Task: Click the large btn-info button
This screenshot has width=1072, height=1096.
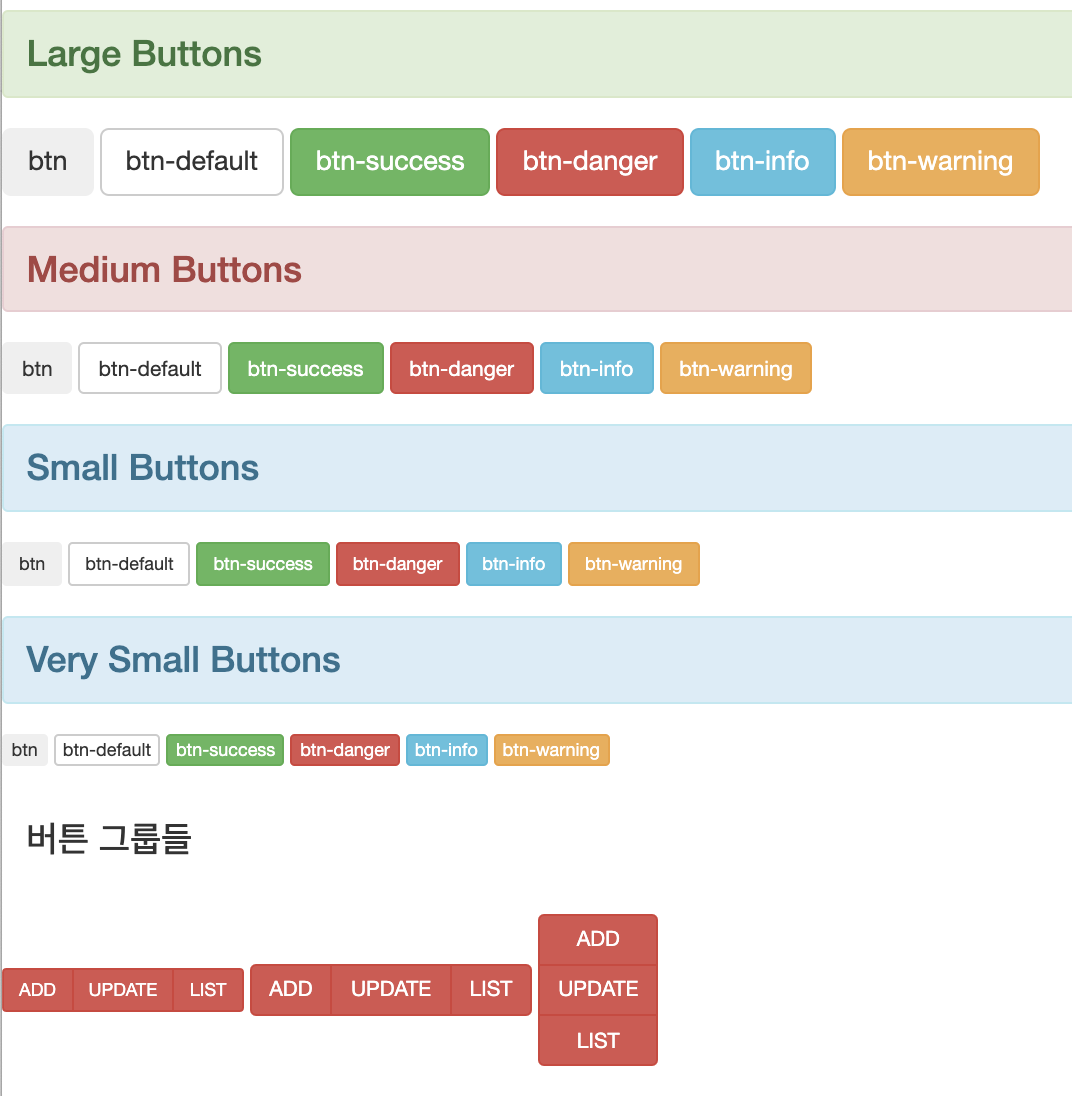Action: coord(762,161)
